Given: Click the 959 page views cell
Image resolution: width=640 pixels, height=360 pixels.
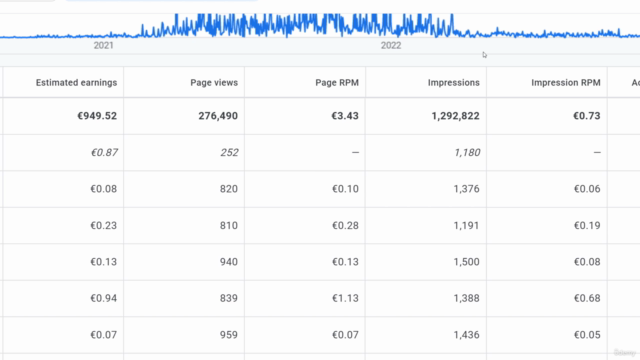Looking at the screenshot, I should [229, 335].
